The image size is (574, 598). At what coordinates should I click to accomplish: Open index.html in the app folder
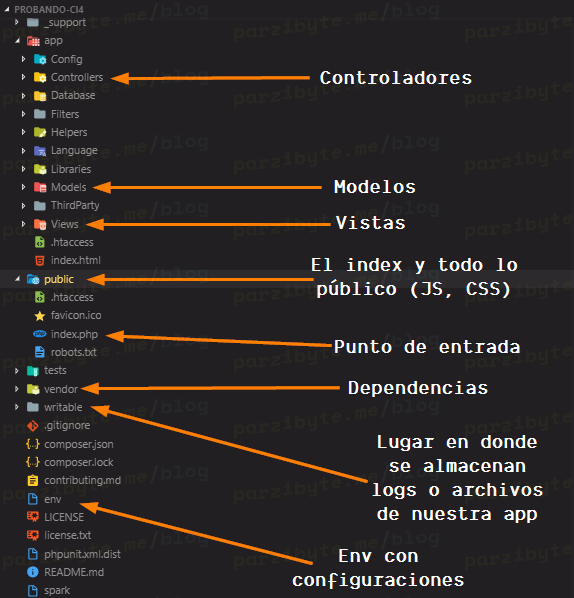click(x=76, y=260)
